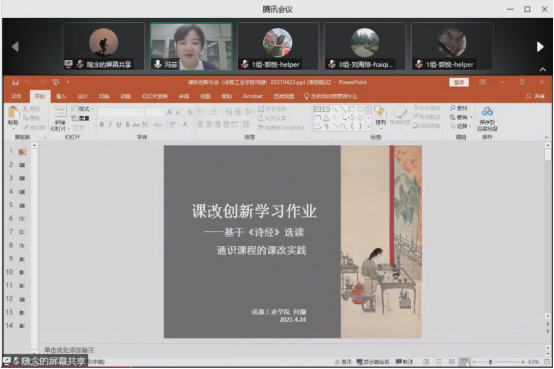Viewport: 554px width, 369px height.
Task: Click the login button in title bar
Action: click(459, 82)
